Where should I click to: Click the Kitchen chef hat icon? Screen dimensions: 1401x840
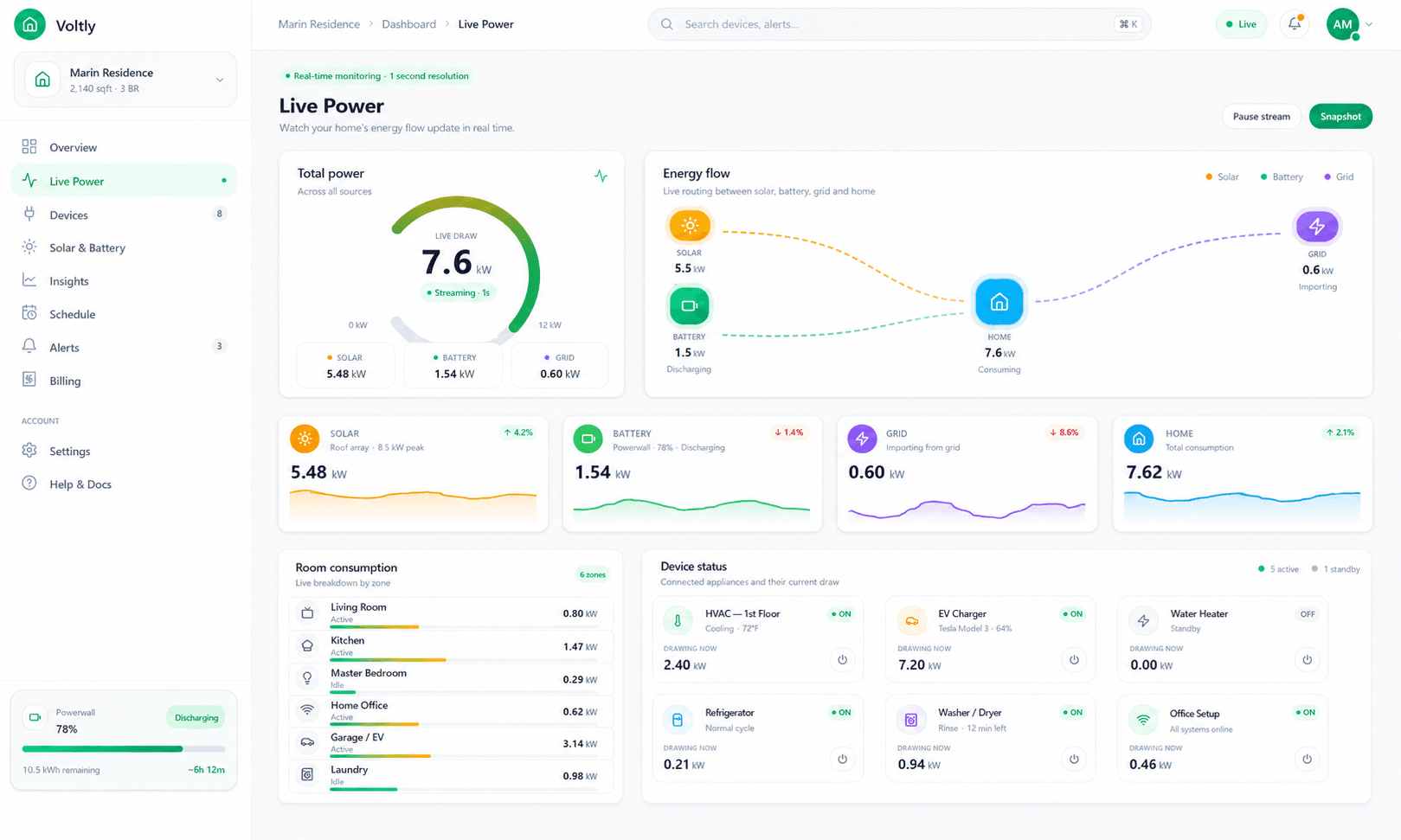click(x=307, y=646)
